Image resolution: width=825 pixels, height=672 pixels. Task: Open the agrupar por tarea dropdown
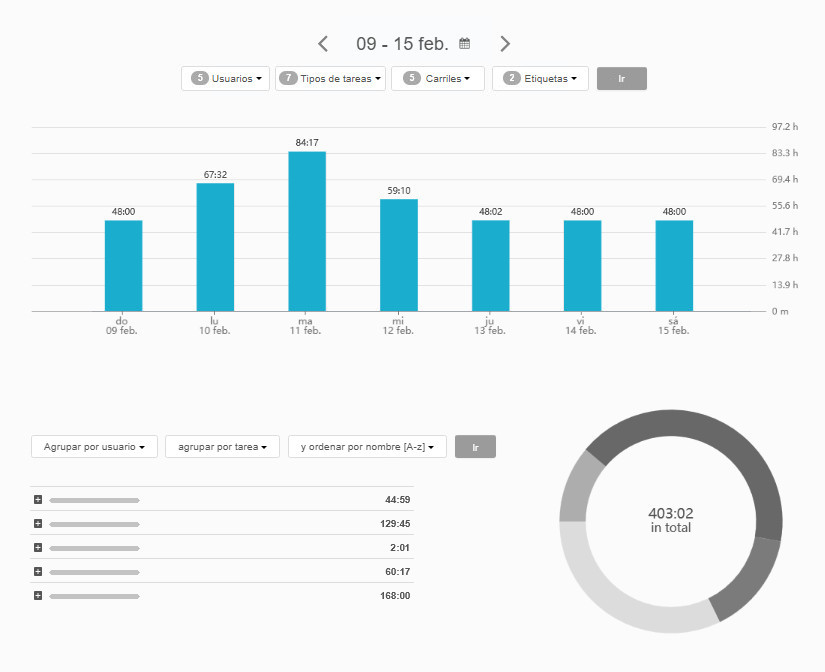coord(223,447)
